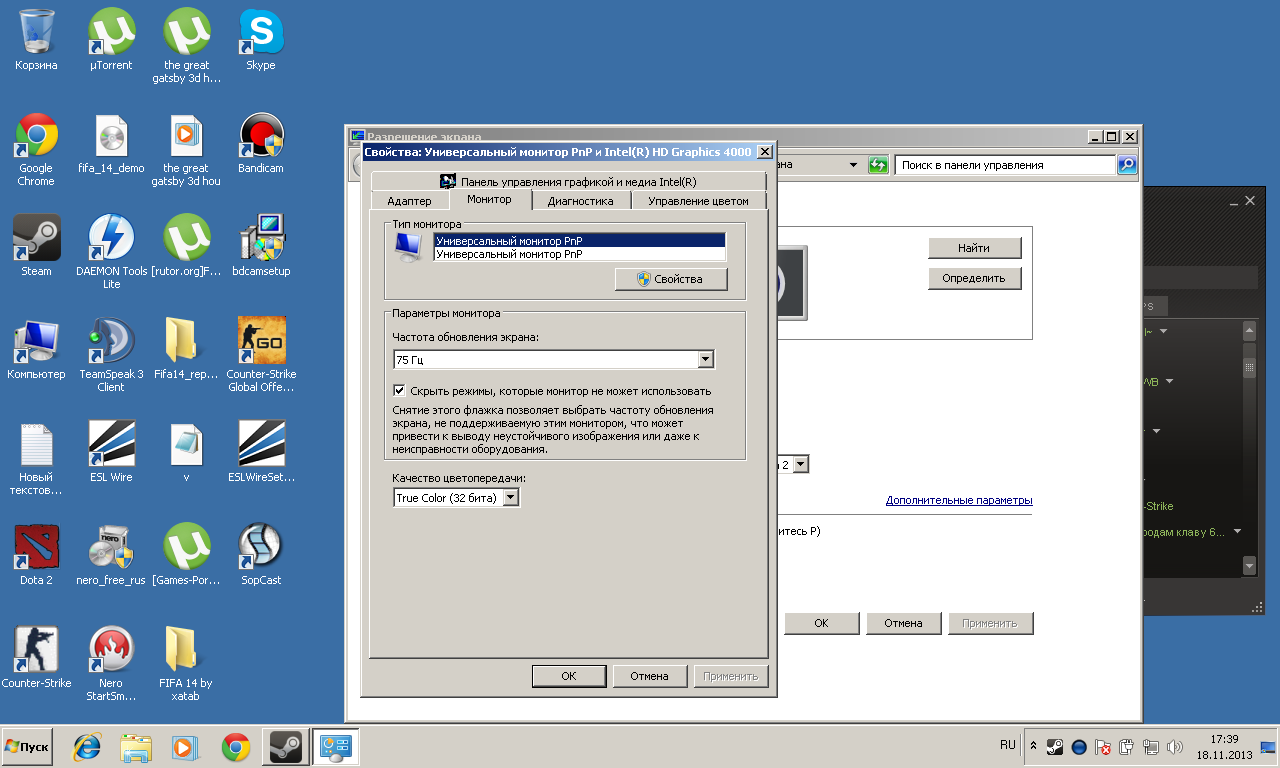This screenshot has width=1280, height=768.
Task: Switch to the Управление цветом tab
Action: pyautogui.click(x=698, y=201)
